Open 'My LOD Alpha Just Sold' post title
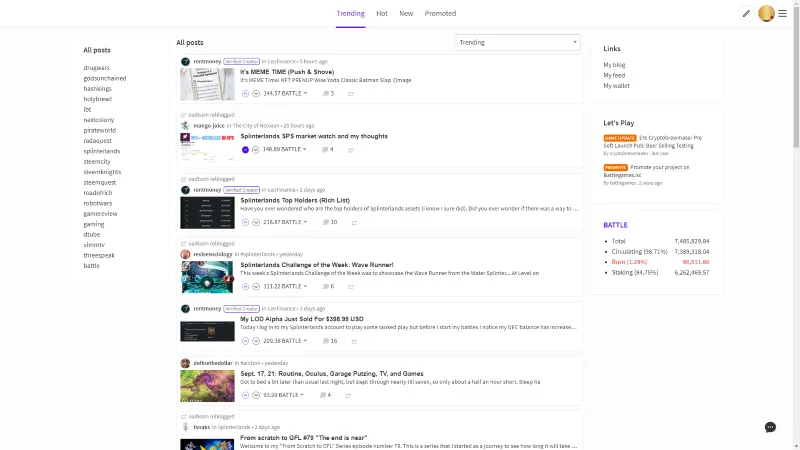Screen dimensions: 800x450 302,319
